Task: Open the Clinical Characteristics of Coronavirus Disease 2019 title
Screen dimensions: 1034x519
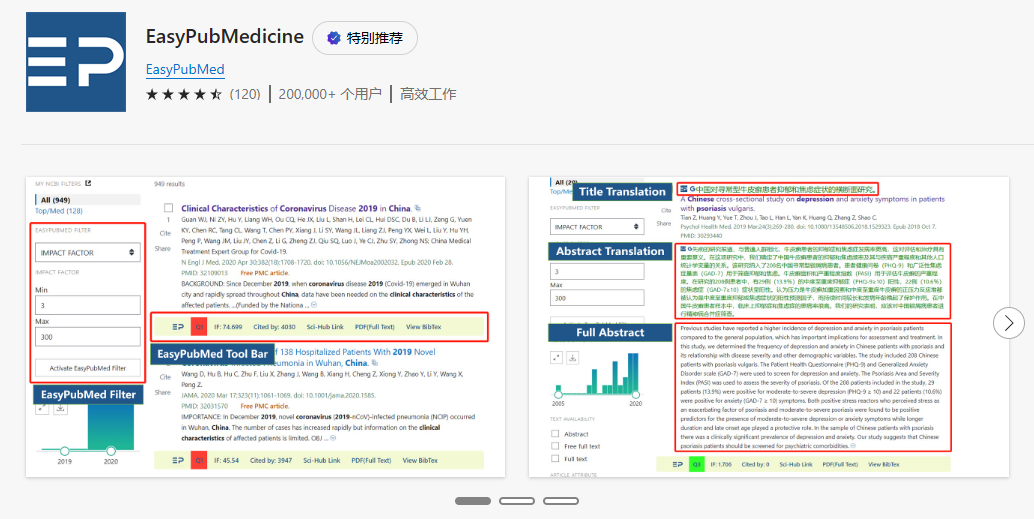Action: point(296,208)
